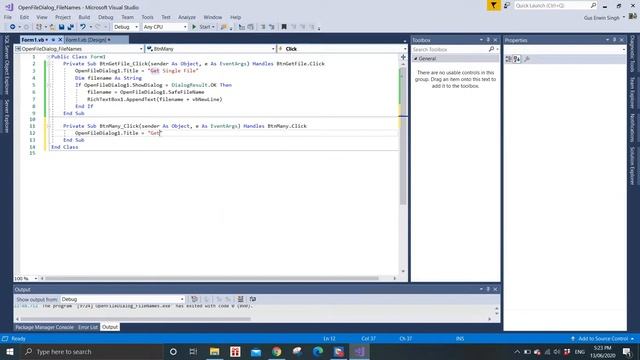Screen dimensions: 640x360
Task: Open the Edit menu
Action: click(x=24, y=17)
